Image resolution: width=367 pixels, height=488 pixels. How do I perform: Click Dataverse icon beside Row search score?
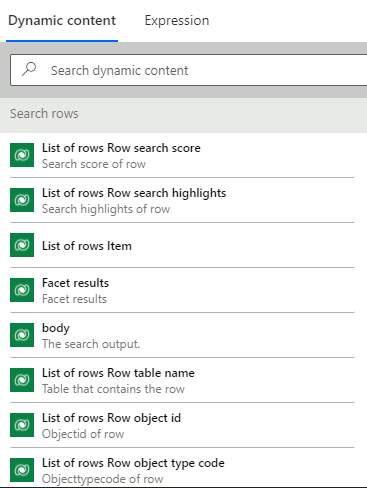tap(22, 155)
